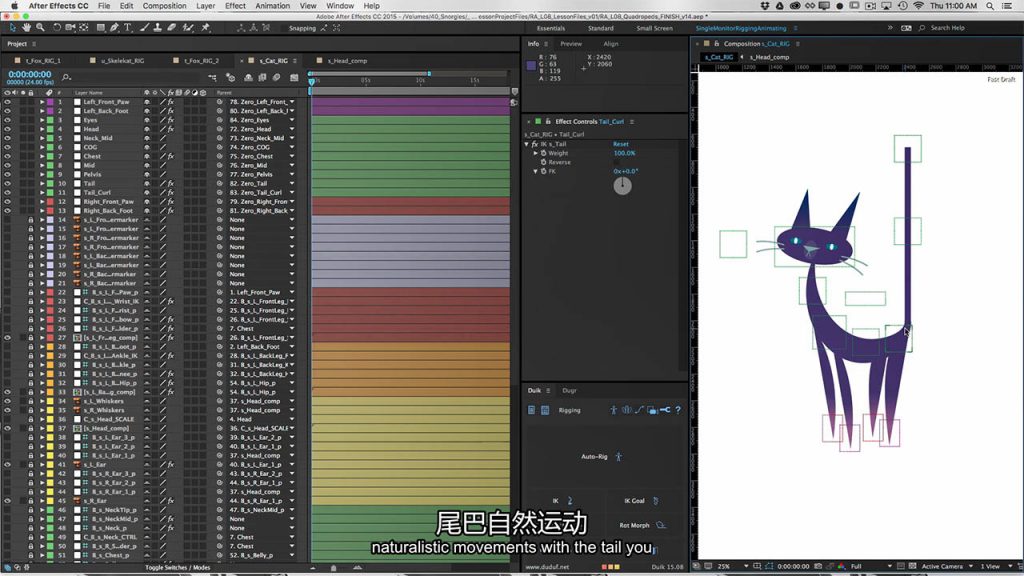1024x576 pixels.
Task: Switch to the s_Head_comp timeline tab
Action: (347, 61)
